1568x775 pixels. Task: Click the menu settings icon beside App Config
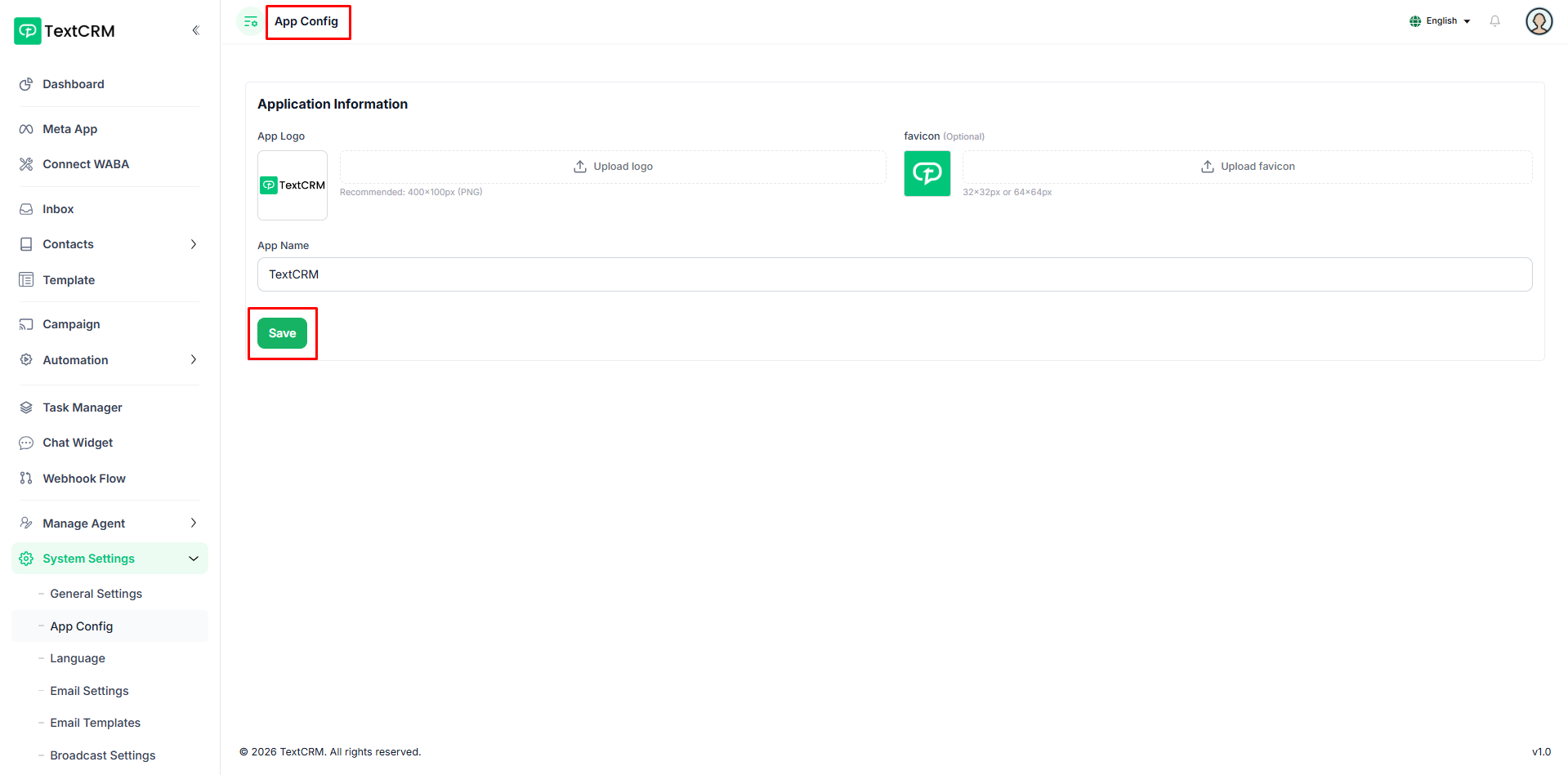(x=250, y=22)
